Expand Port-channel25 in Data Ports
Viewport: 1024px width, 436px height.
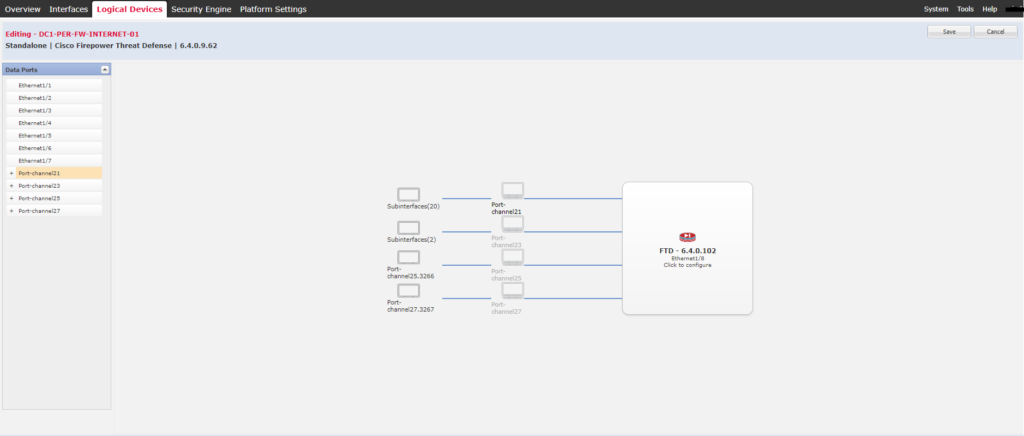[x=11, y=198]
